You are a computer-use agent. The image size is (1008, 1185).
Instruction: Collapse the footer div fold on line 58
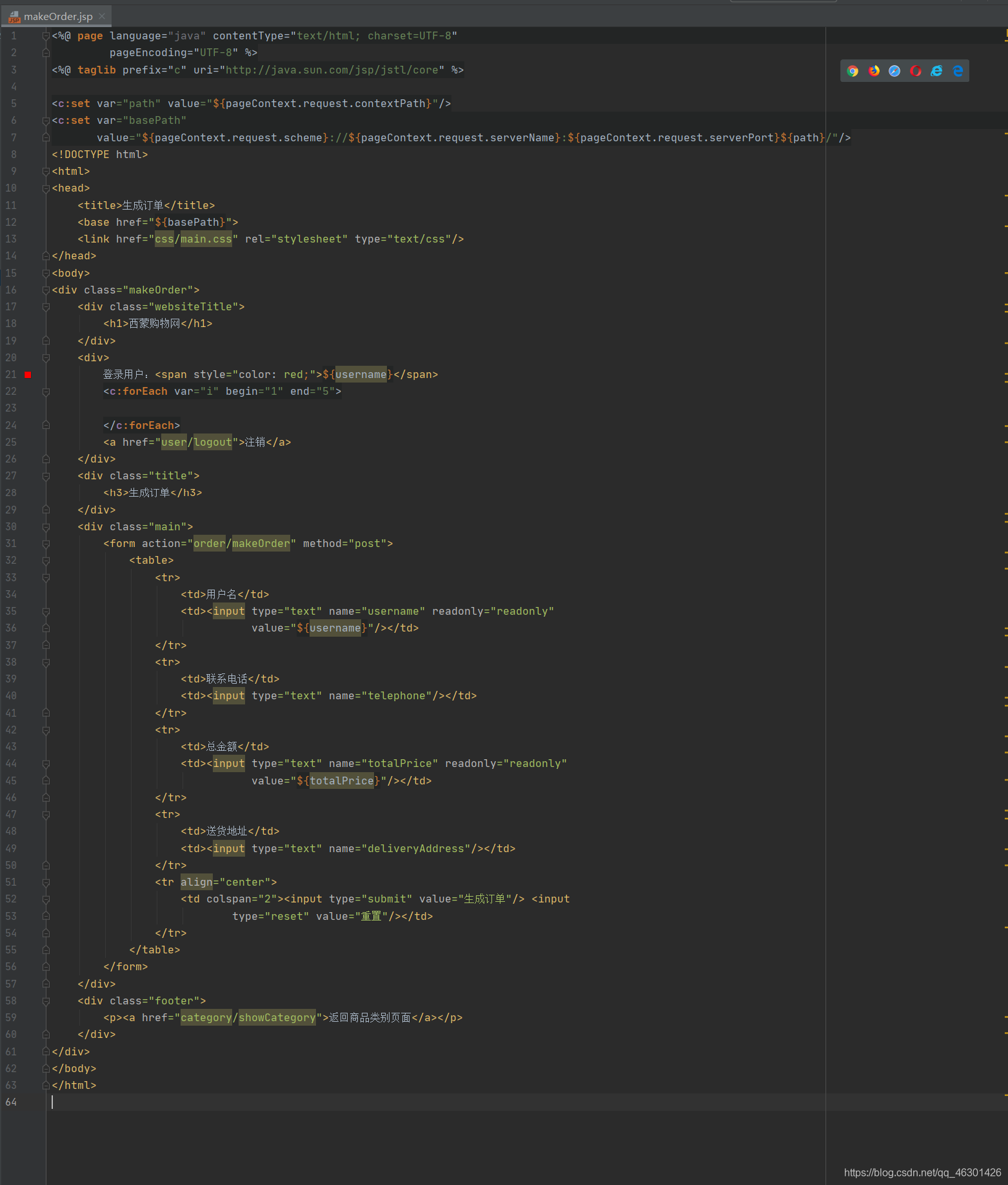click(x=46, y=1001)
